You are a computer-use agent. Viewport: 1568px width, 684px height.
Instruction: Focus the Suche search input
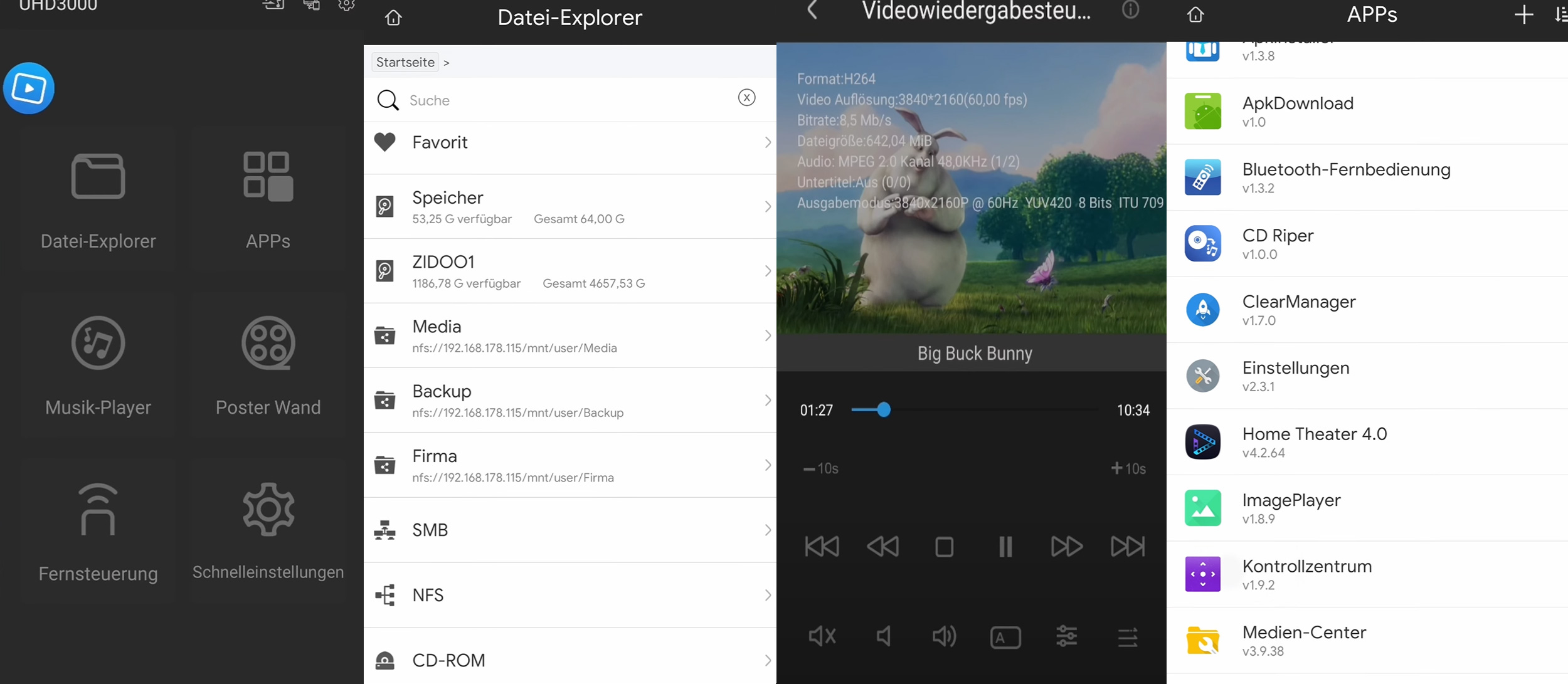point(569,100)
